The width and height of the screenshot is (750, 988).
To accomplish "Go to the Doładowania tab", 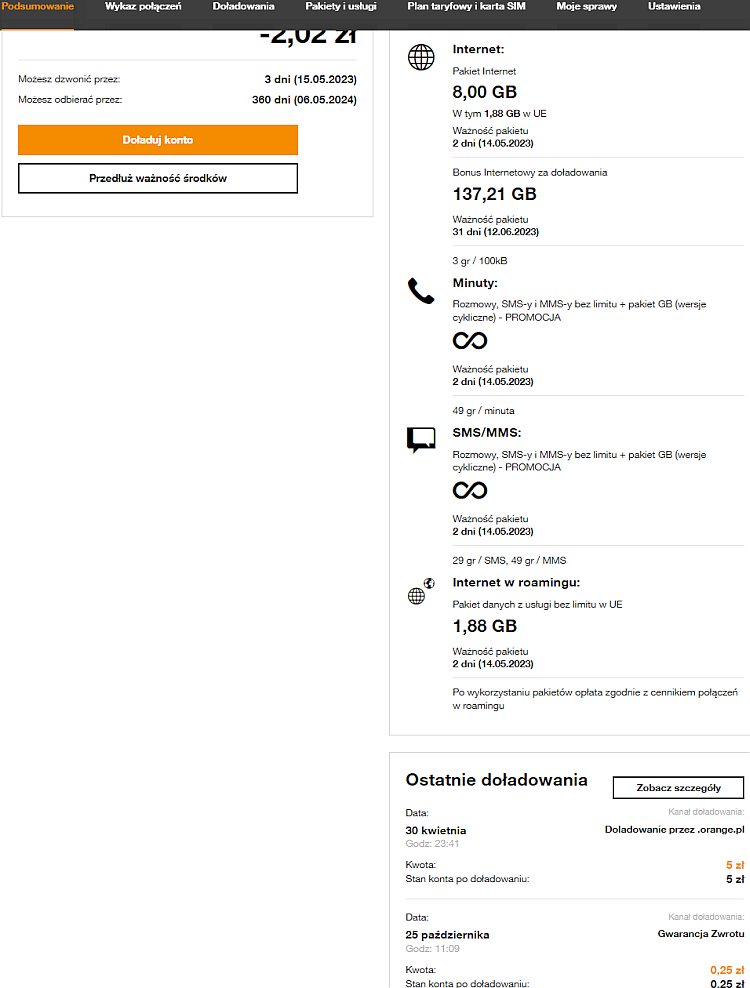I will coord(243,7).
